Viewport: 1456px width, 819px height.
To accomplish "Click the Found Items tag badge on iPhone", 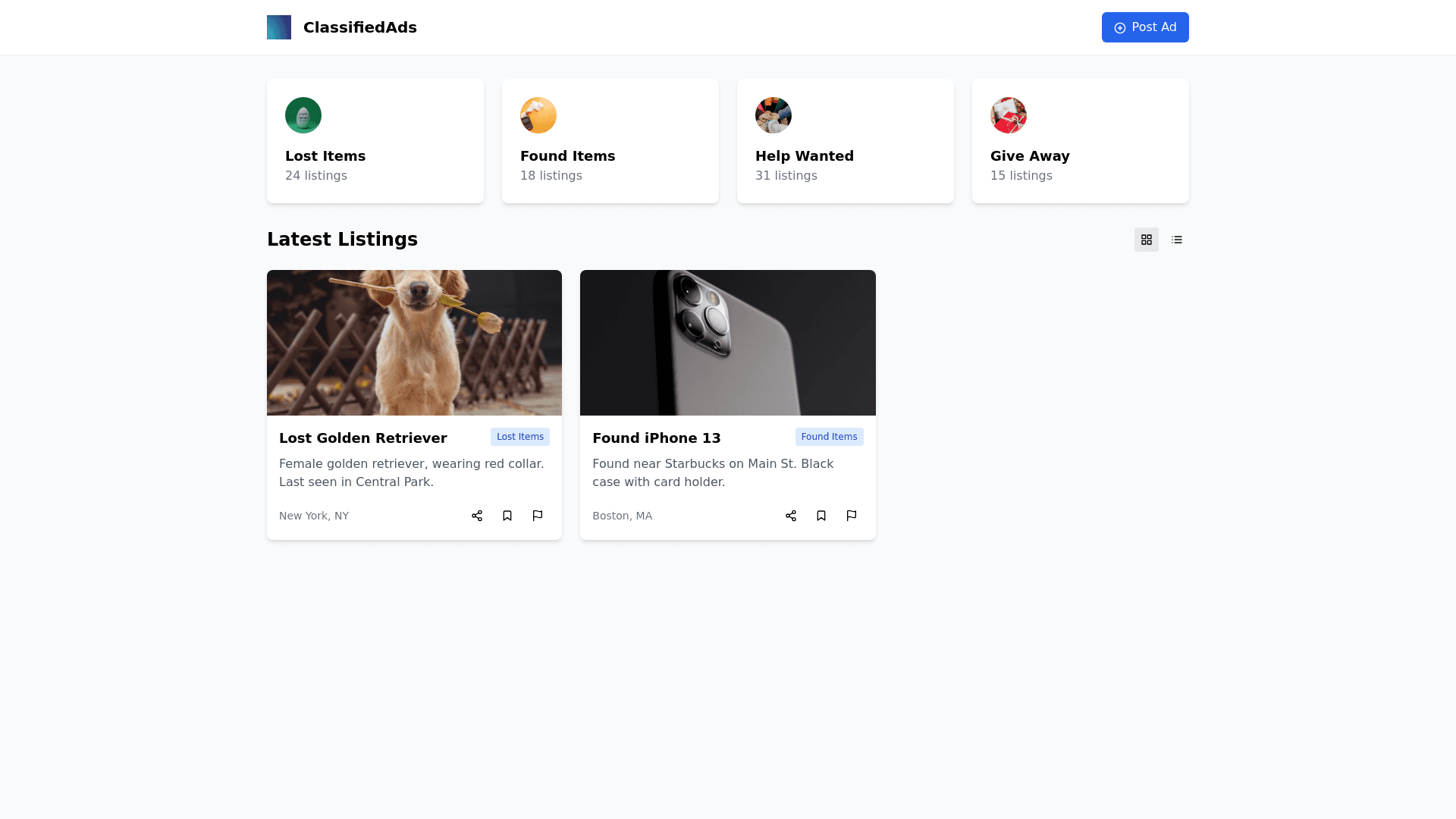I will click(x=829, y=437).
